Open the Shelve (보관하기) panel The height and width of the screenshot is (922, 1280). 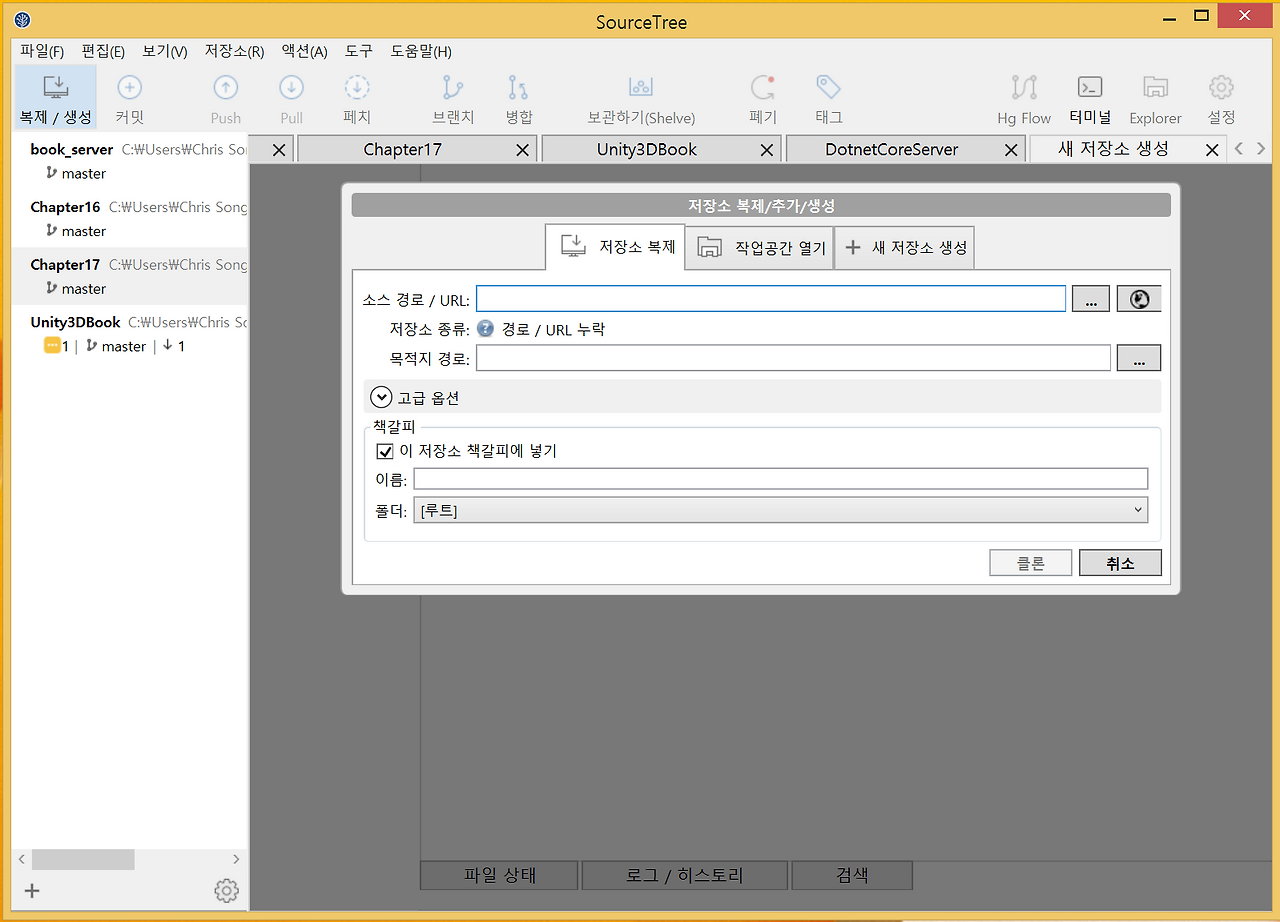pyautogui.click(x=641, y=97)
